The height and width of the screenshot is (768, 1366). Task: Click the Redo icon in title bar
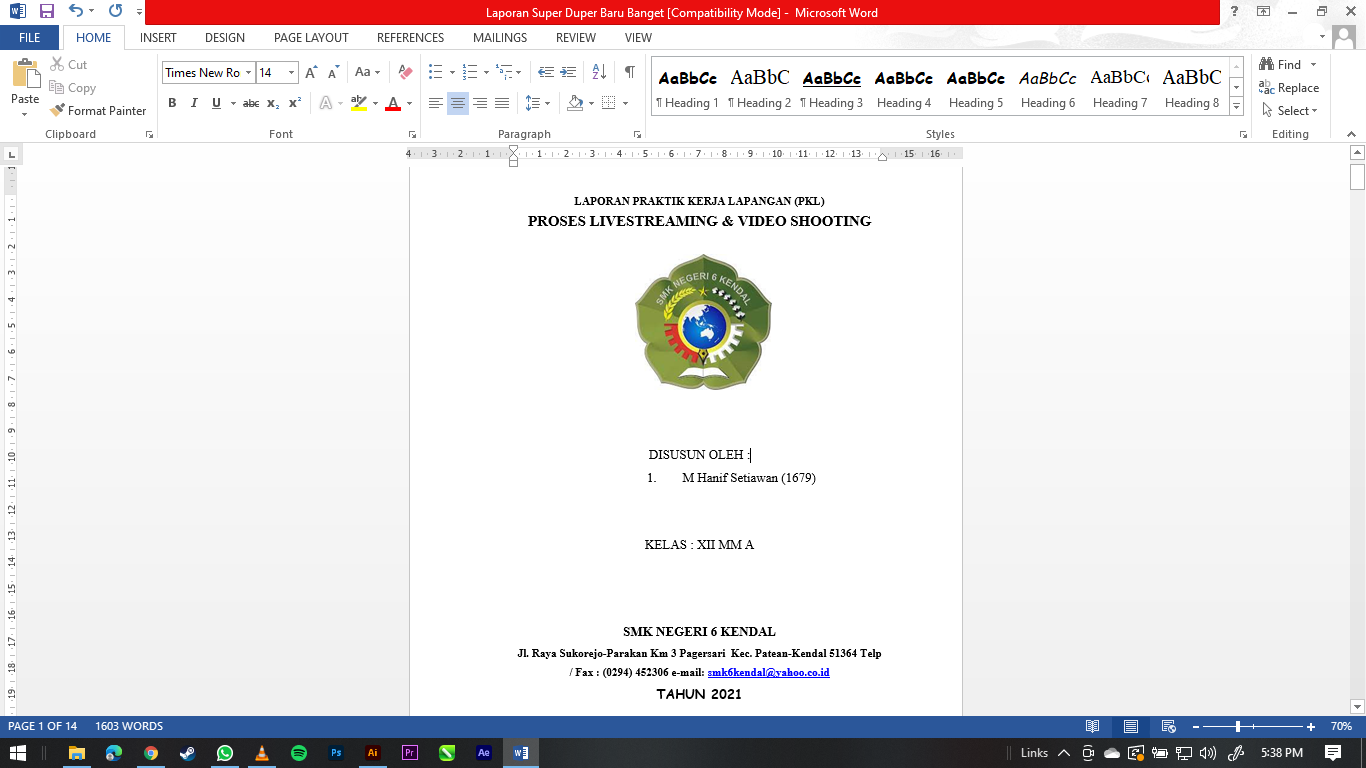click(115, 12)
